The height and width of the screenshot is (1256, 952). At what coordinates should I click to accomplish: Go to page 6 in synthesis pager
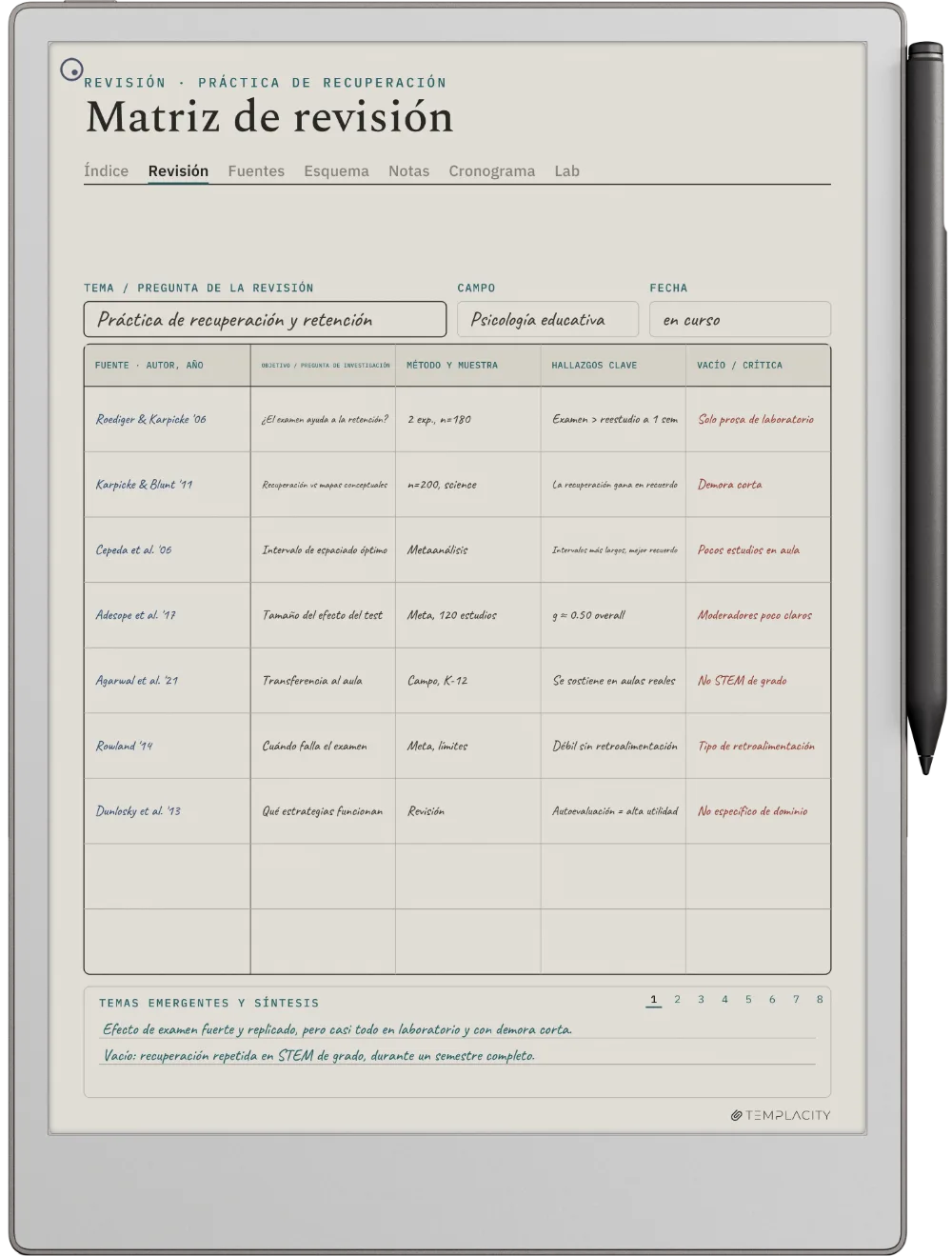(x=772, y=1000)
